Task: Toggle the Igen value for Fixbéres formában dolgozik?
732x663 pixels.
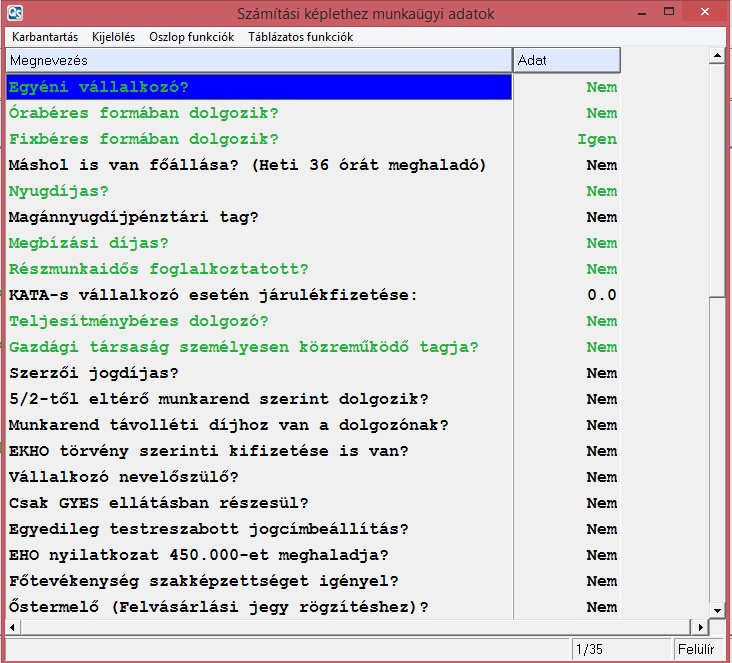Action: 597,139
